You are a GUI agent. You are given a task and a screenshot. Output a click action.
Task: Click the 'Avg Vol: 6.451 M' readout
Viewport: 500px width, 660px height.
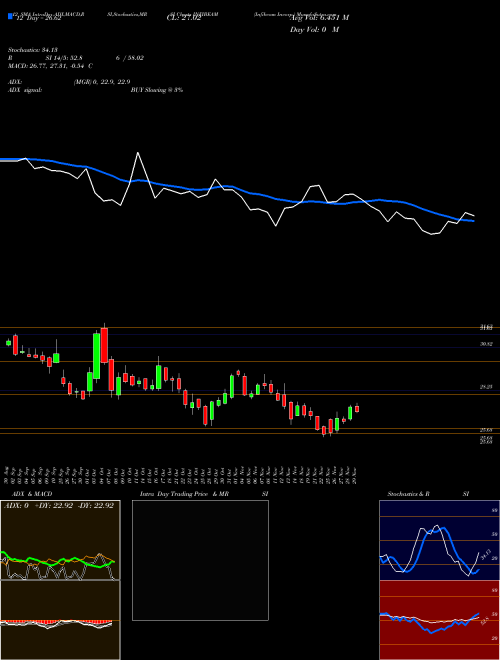pos(319,18)
